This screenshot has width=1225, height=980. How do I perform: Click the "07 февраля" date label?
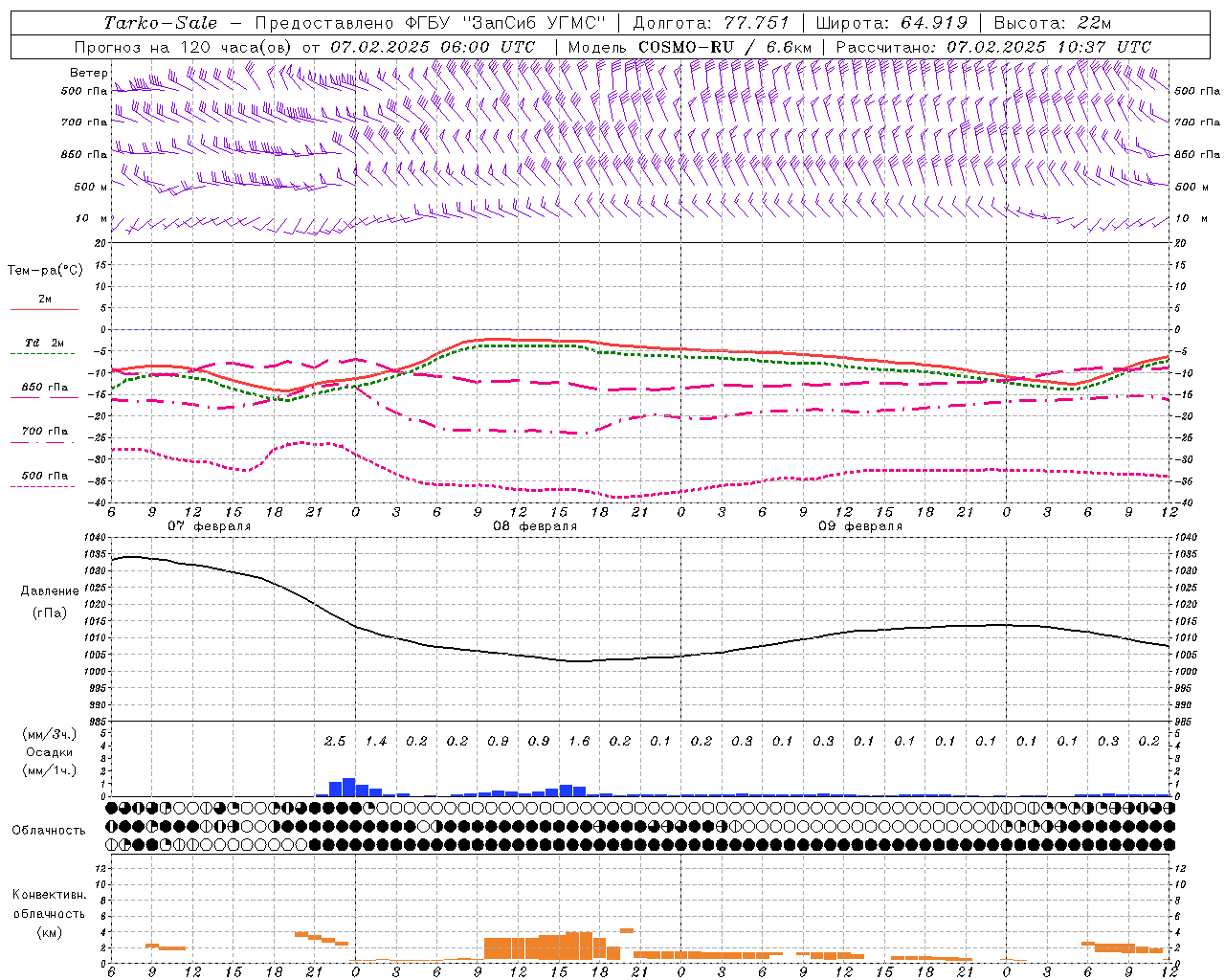pos(210,526)
